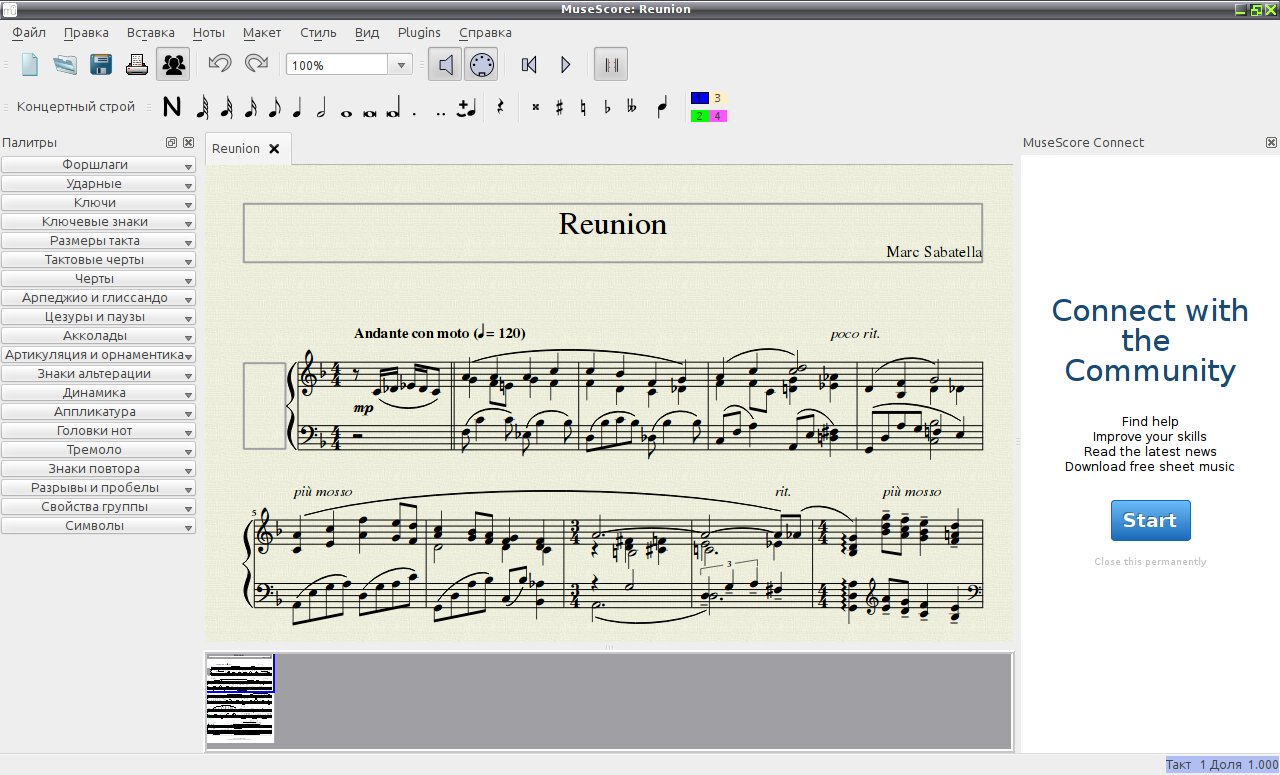
Task: Create a new score with the blank page icon
Action: click(29, 65)
